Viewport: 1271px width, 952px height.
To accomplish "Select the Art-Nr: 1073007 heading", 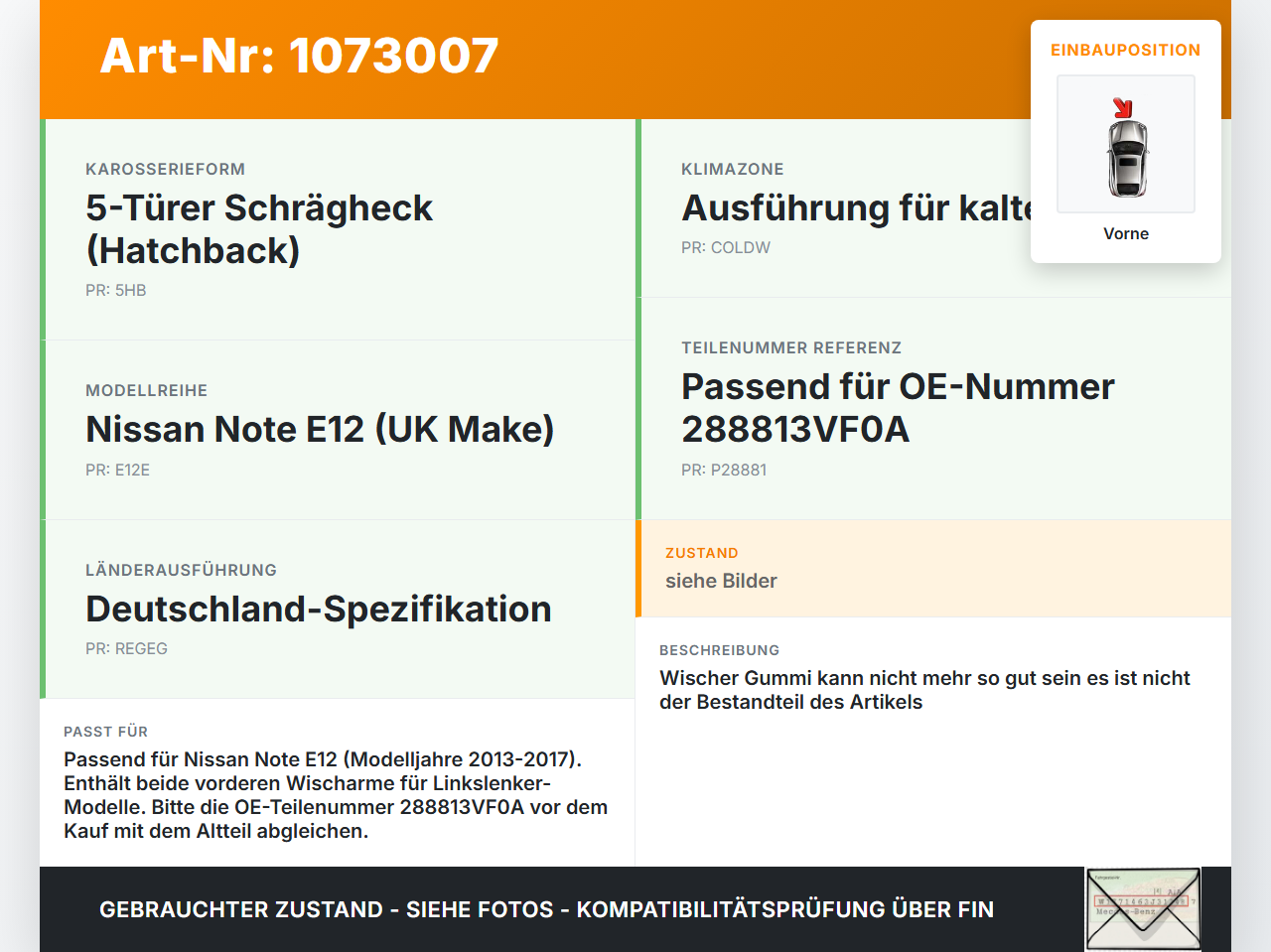I will click(299, 56).
